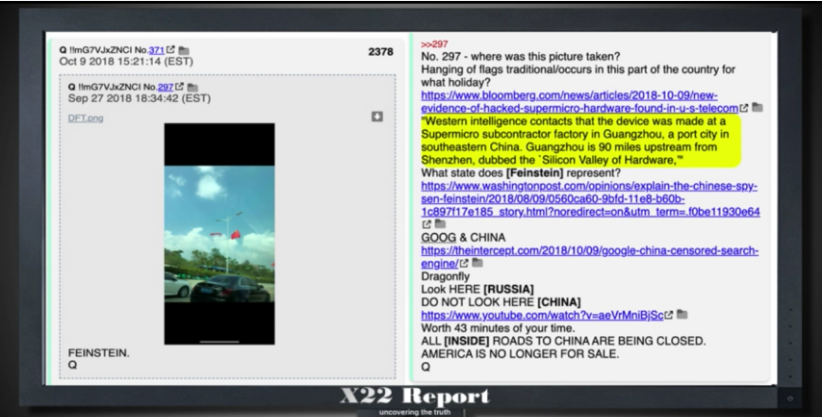822x417 pixels.
Task: Click folder icon after Bloomberg link
Action: click(757, 108)
